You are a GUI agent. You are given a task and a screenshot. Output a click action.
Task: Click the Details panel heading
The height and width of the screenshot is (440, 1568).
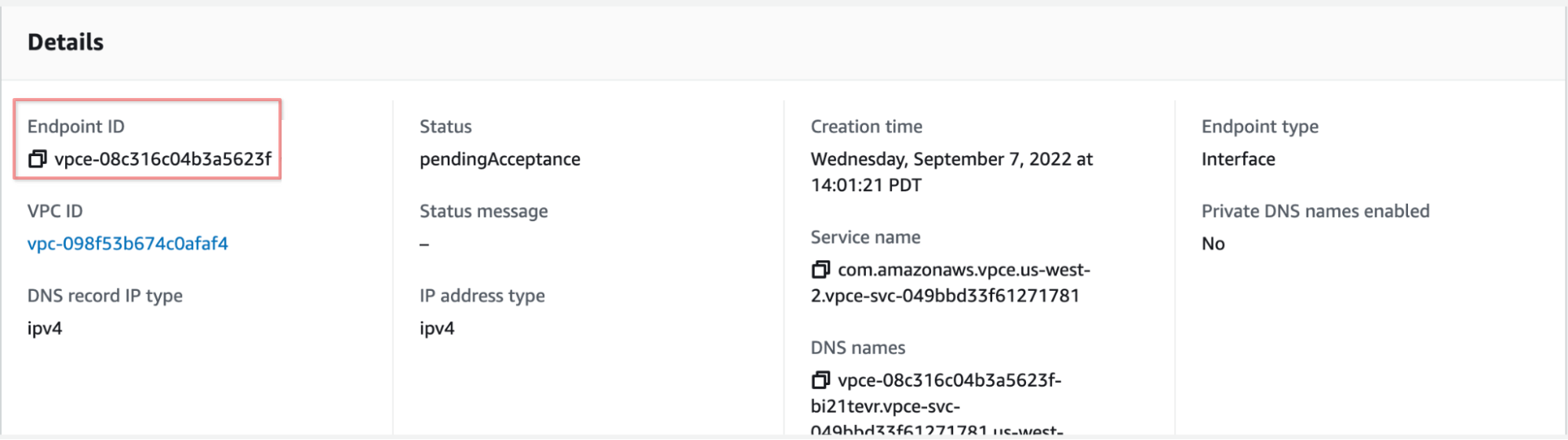pyautogui.click(x=65, y=42)
